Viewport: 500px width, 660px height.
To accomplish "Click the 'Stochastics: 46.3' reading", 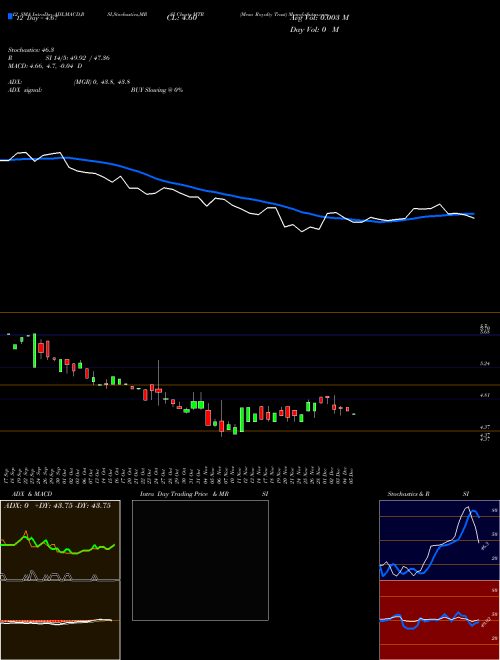I will tap(29, 50).
